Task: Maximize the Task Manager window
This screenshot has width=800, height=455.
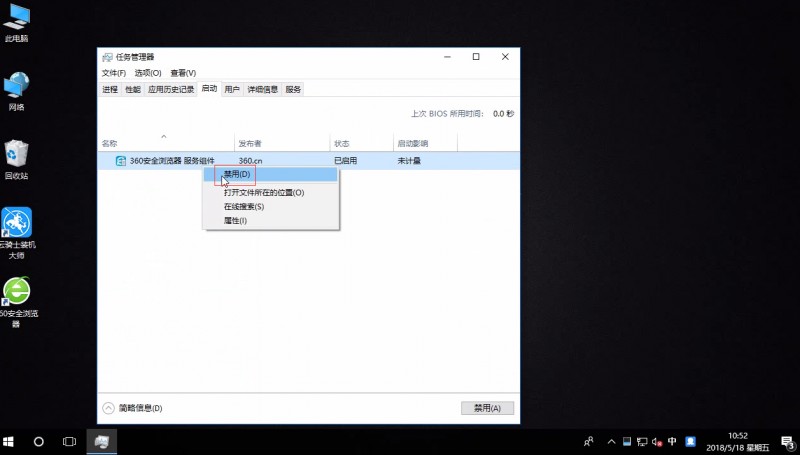Action: coord(476,57)
